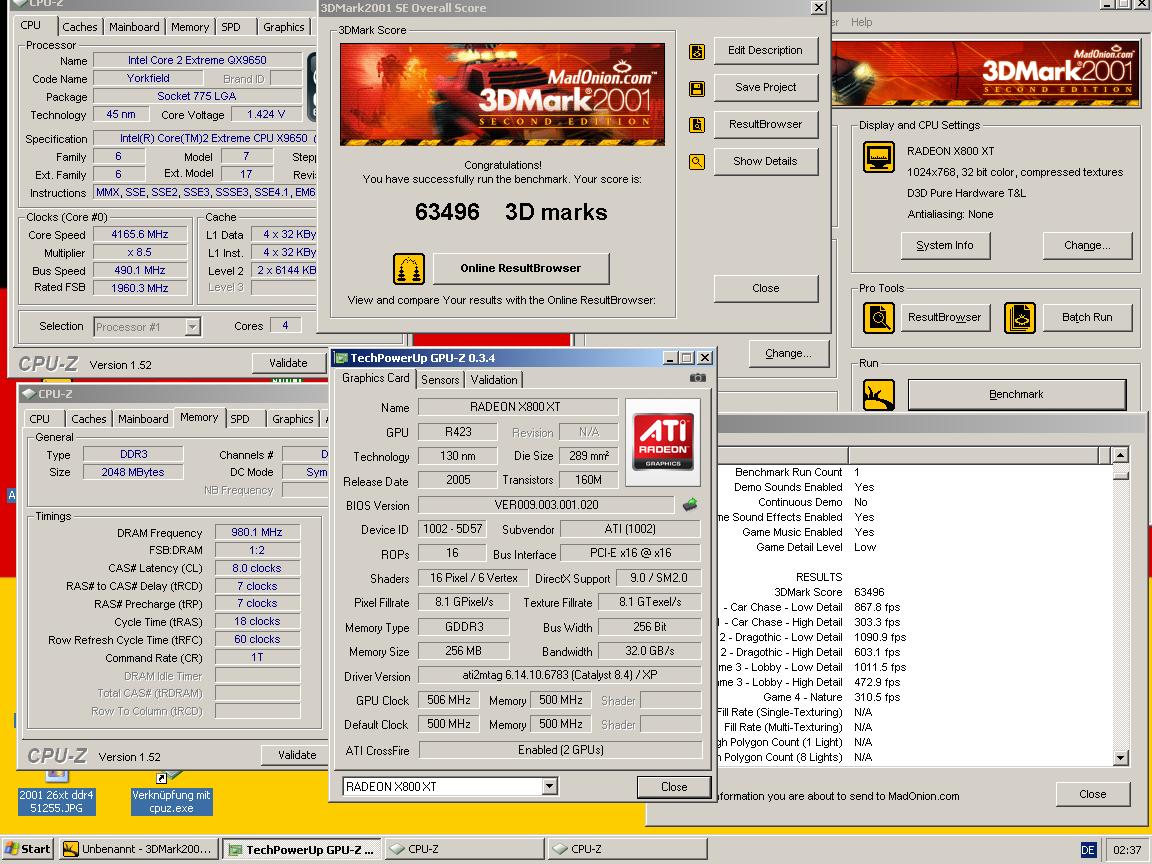Click the Online ResultBrowser trophy icon
1152x864 pixels.
point(408,269)
